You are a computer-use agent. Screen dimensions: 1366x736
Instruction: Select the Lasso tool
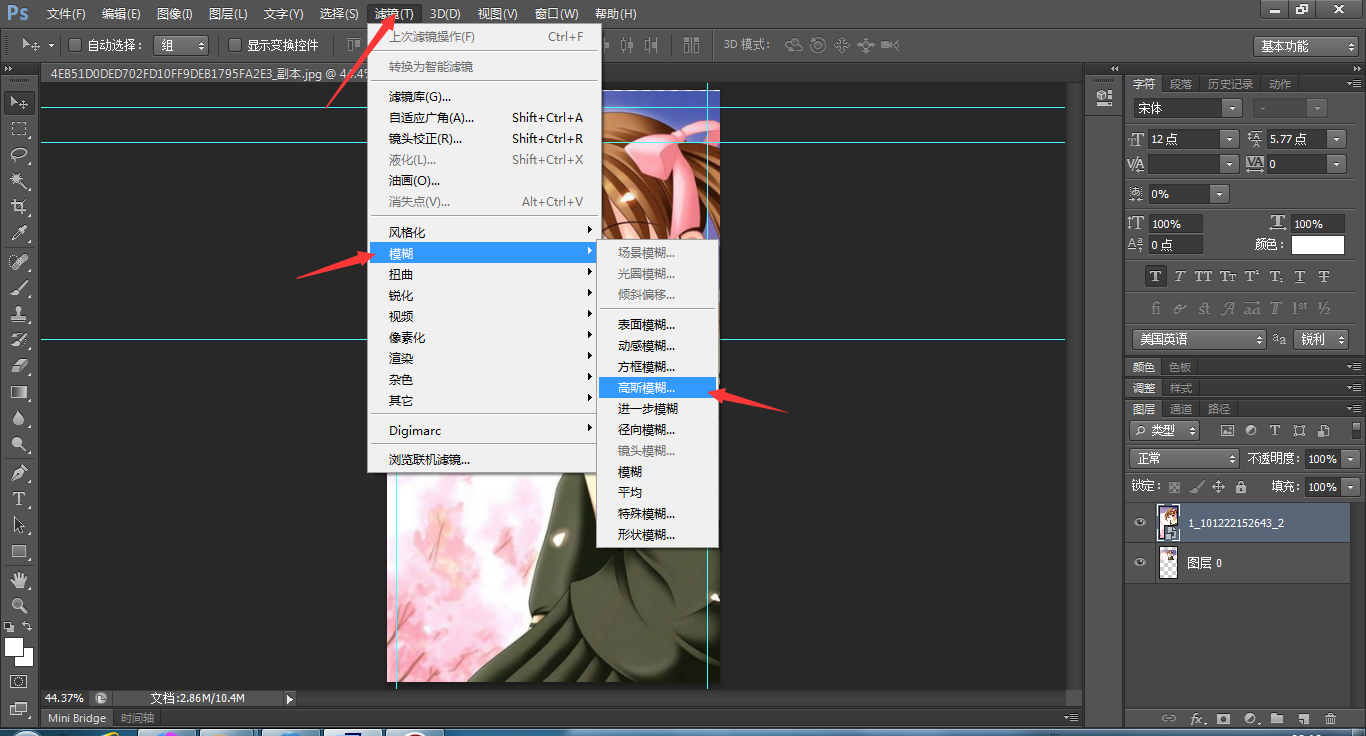coord(19,155)
